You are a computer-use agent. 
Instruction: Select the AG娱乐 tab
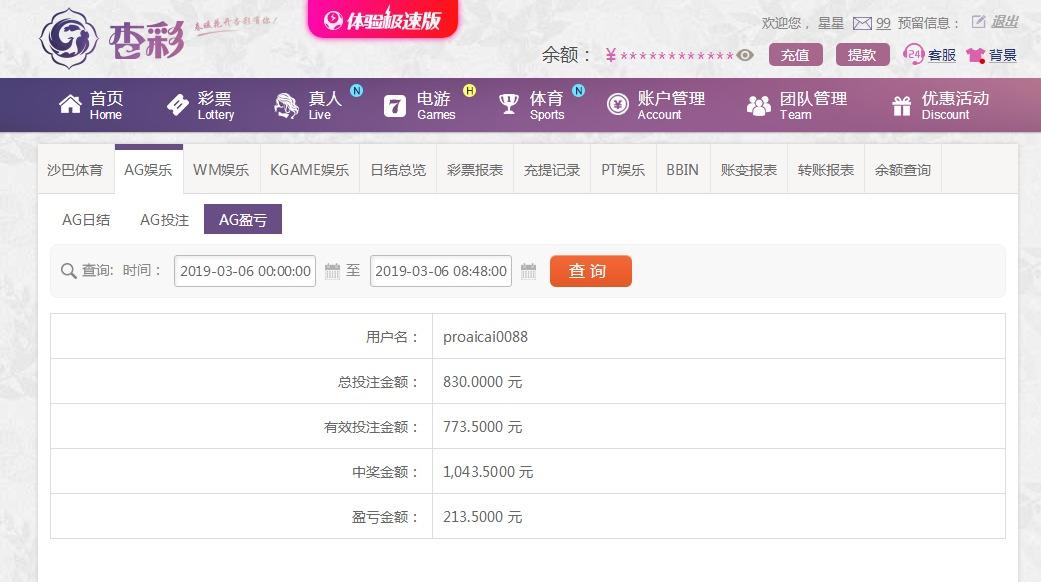148,170
